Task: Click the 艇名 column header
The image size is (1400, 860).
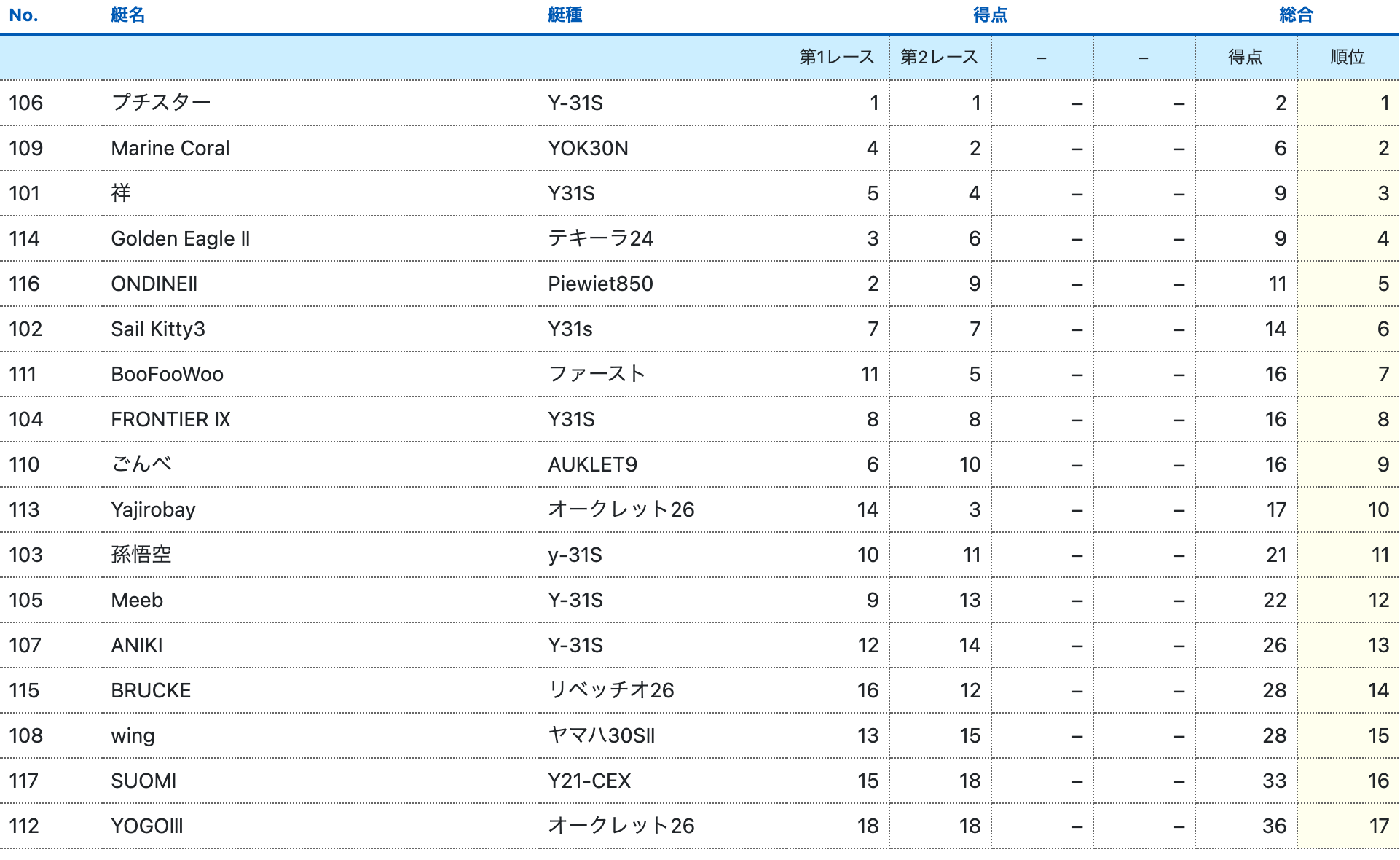Action: tap(127, 15)
